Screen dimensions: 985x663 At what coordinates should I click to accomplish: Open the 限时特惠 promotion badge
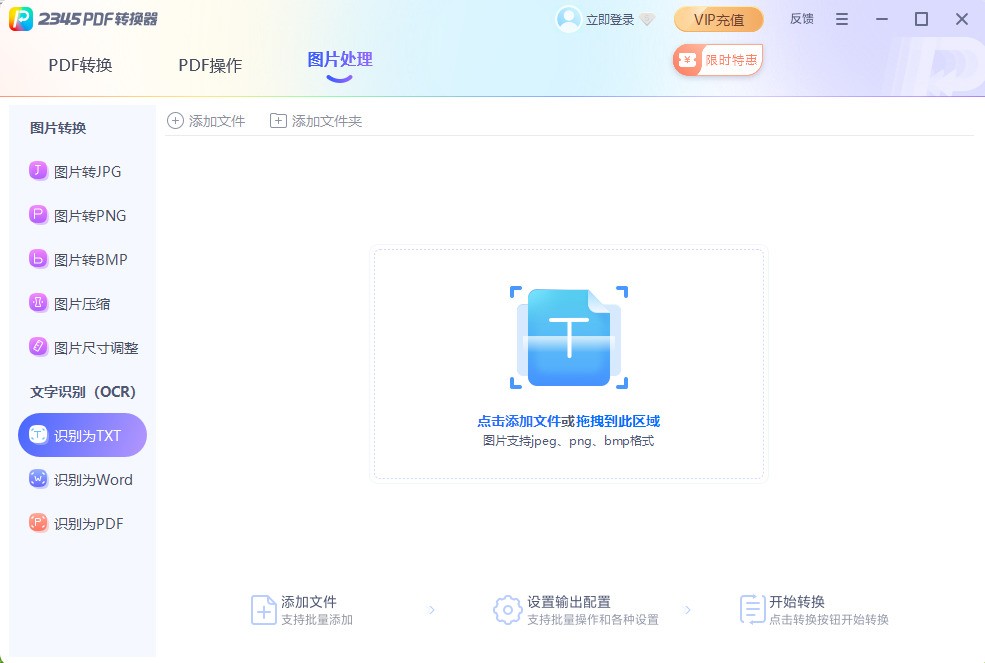point(718,60)
